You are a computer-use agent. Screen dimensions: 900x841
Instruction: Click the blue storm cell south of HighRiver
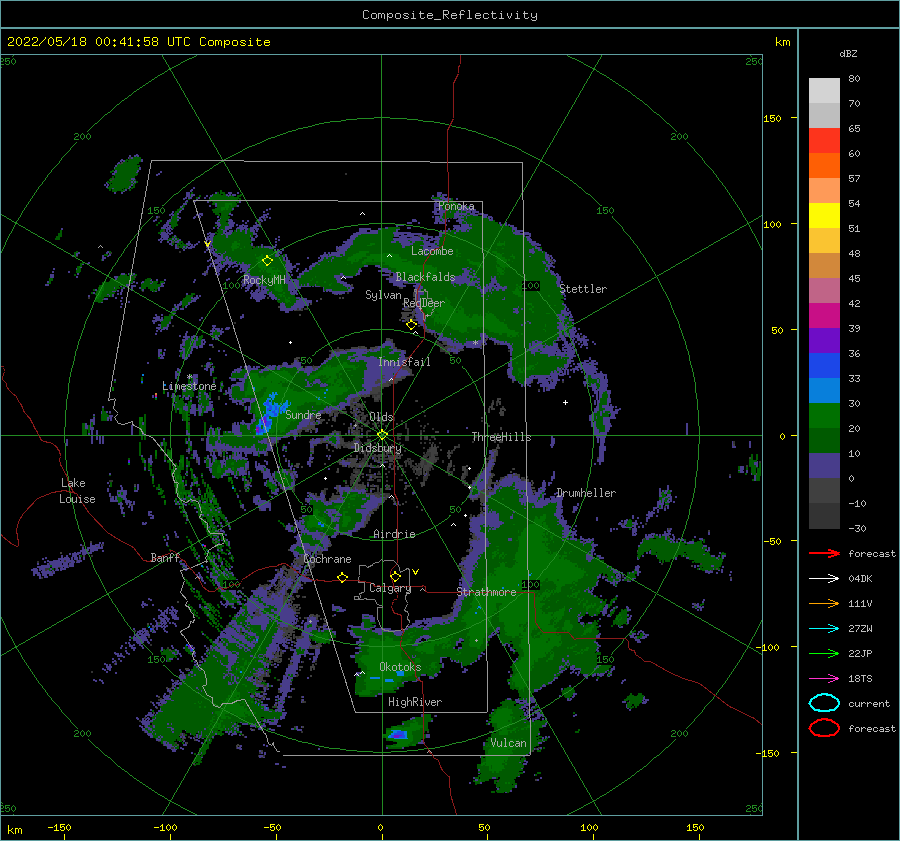[x=398, y=734]
